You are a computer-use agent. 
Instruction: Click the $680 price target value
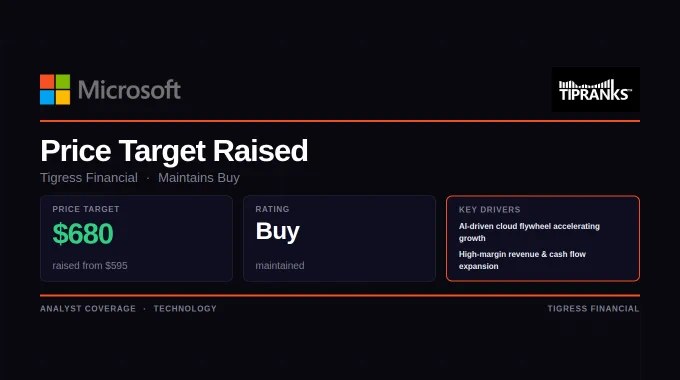pyautogui.click(x=83, y=233)
